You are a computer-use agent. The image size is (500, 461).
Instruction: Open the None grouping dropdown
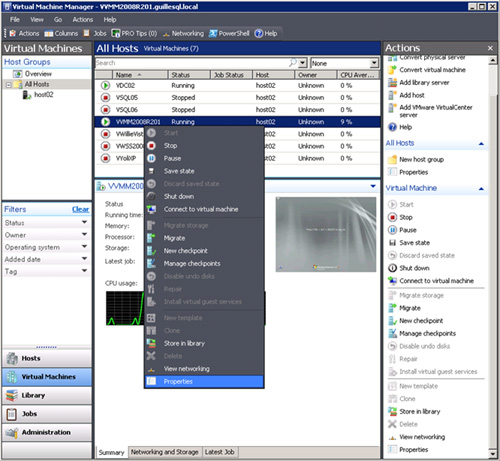tap(374, 63)
